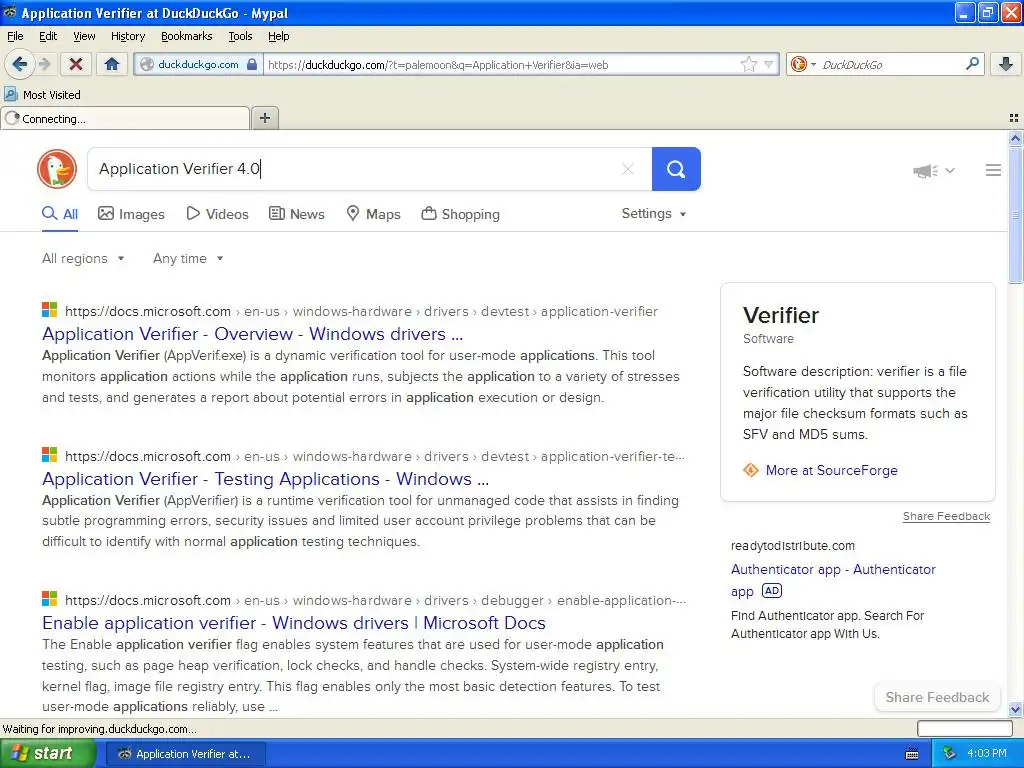Image resolution: width=1024 pixels, height=768 pixels.
Task: Bookmark this page with the star icon
Action: pos(748,64)
